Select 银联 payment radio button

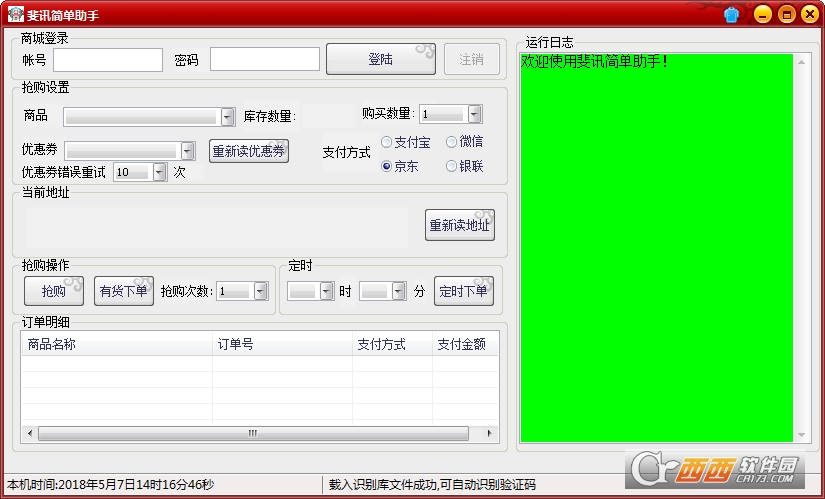click(452, 166)
